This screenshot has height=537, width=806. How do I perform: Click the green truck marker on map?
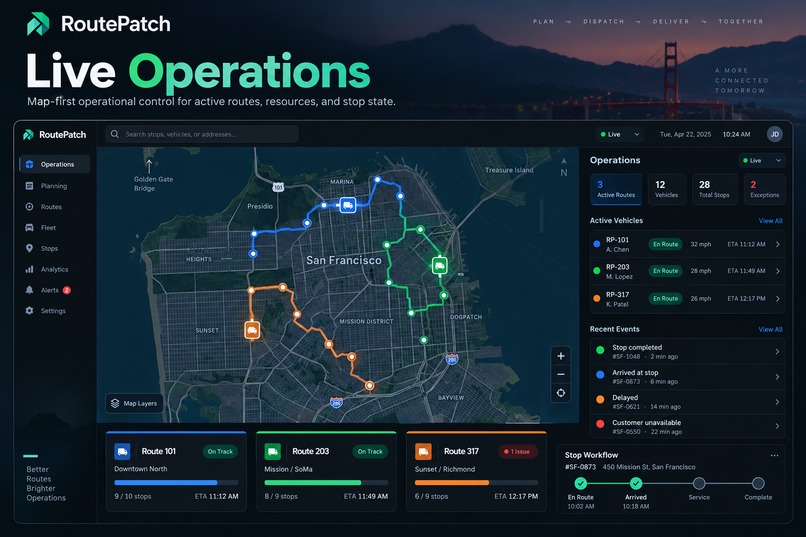tap(439, 266)
